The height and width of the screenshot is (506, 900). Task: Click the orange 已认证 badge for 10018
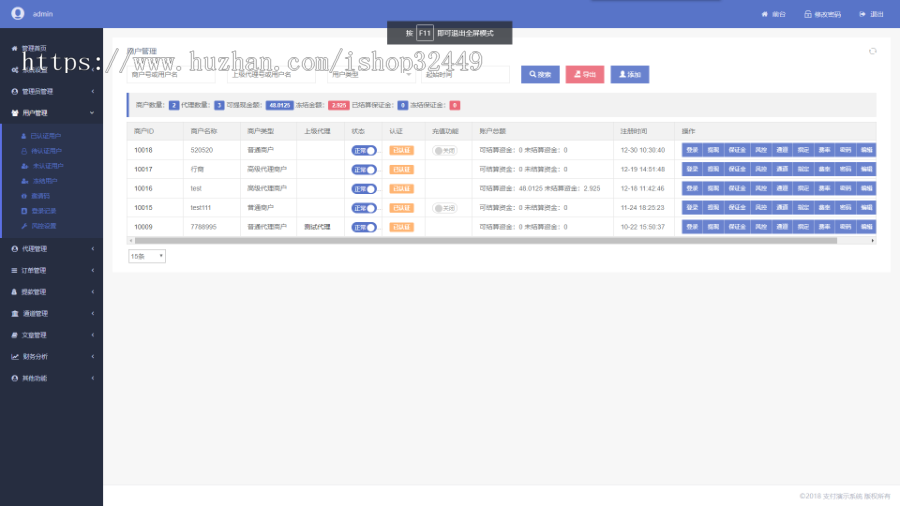click(x=401, y=150)
